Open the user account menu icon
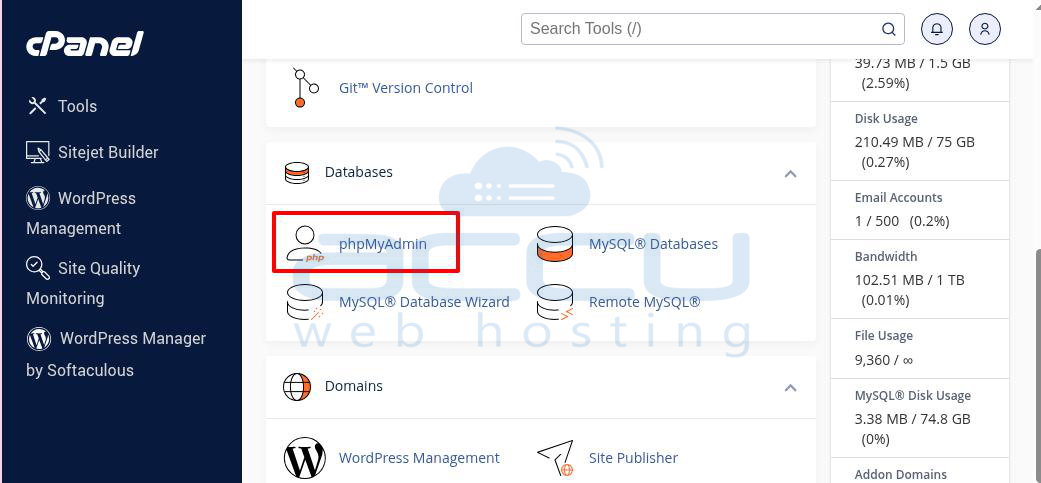The width and height of the screenshot is (1041, 483). (x=985, y=29)
